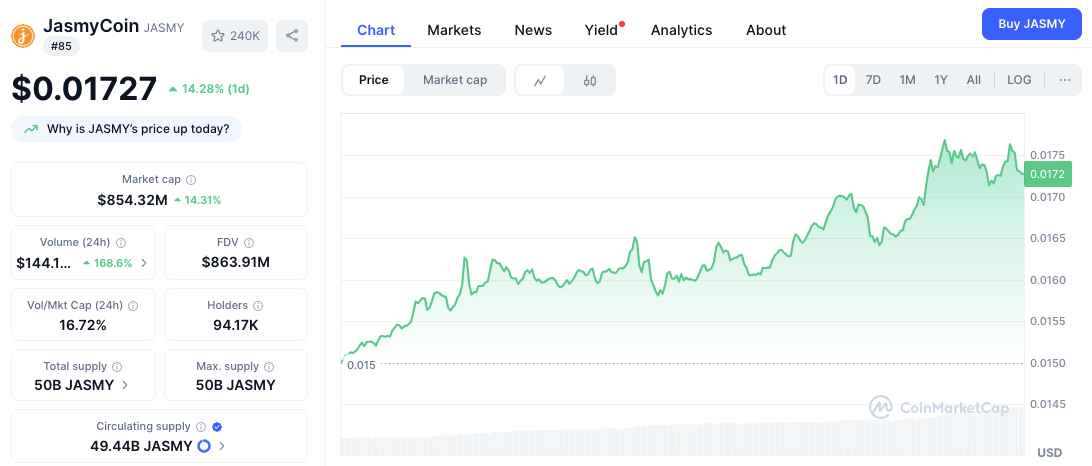Set chart range to 7D
This screenshot has height=466, width=1092.
(x=873, y=80)
